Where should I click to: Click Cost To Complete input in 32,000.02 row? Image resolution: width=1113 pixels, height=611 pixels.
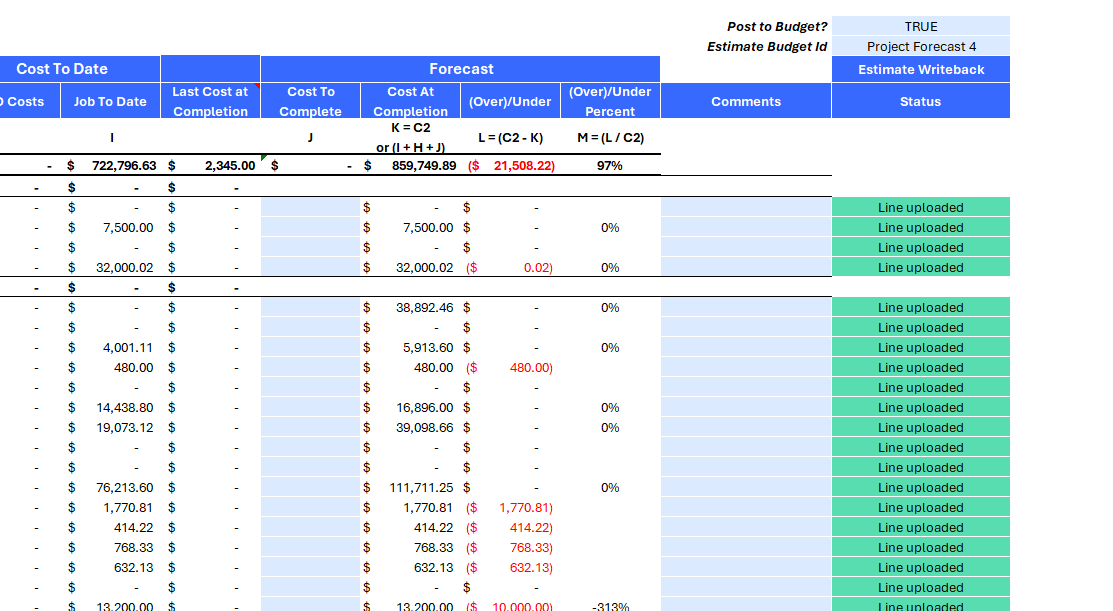point(310,268)
